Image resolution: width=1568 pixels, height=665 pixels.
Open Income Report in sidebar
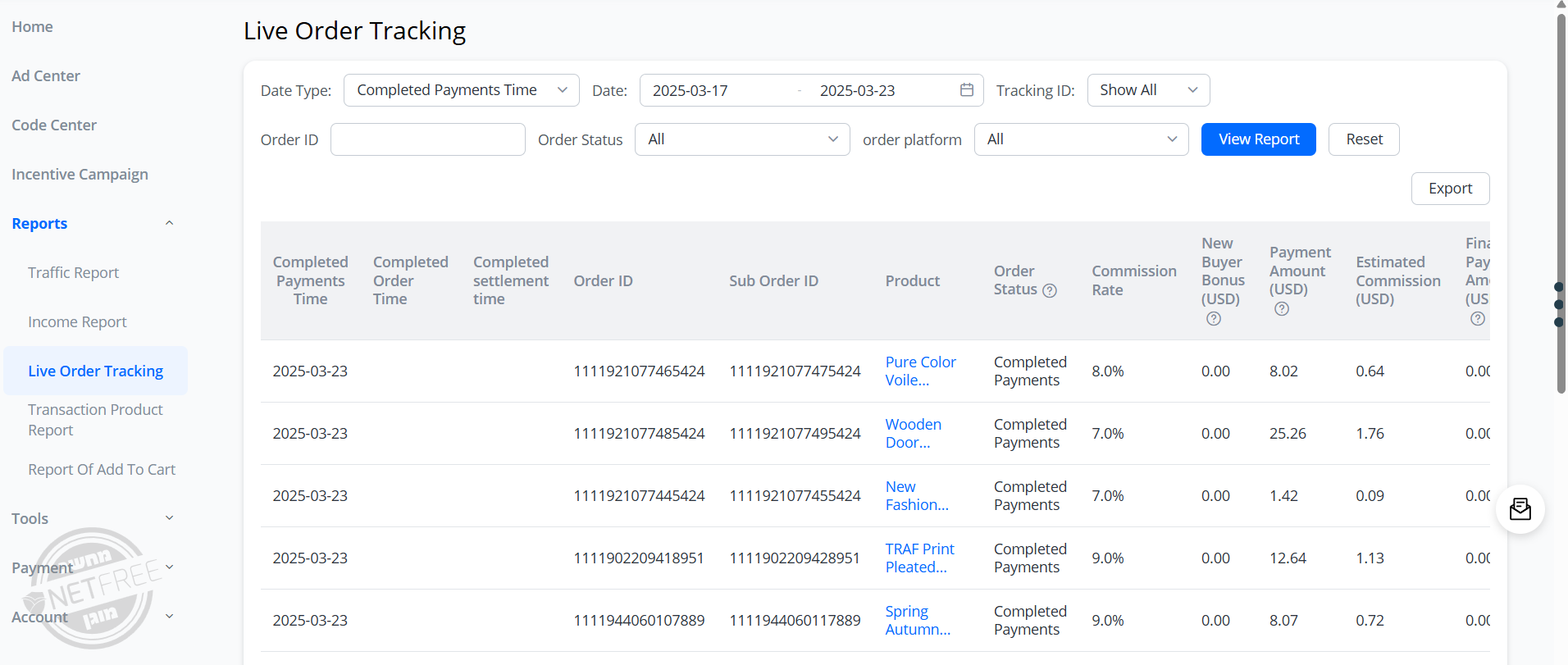[x=77, y=321]
